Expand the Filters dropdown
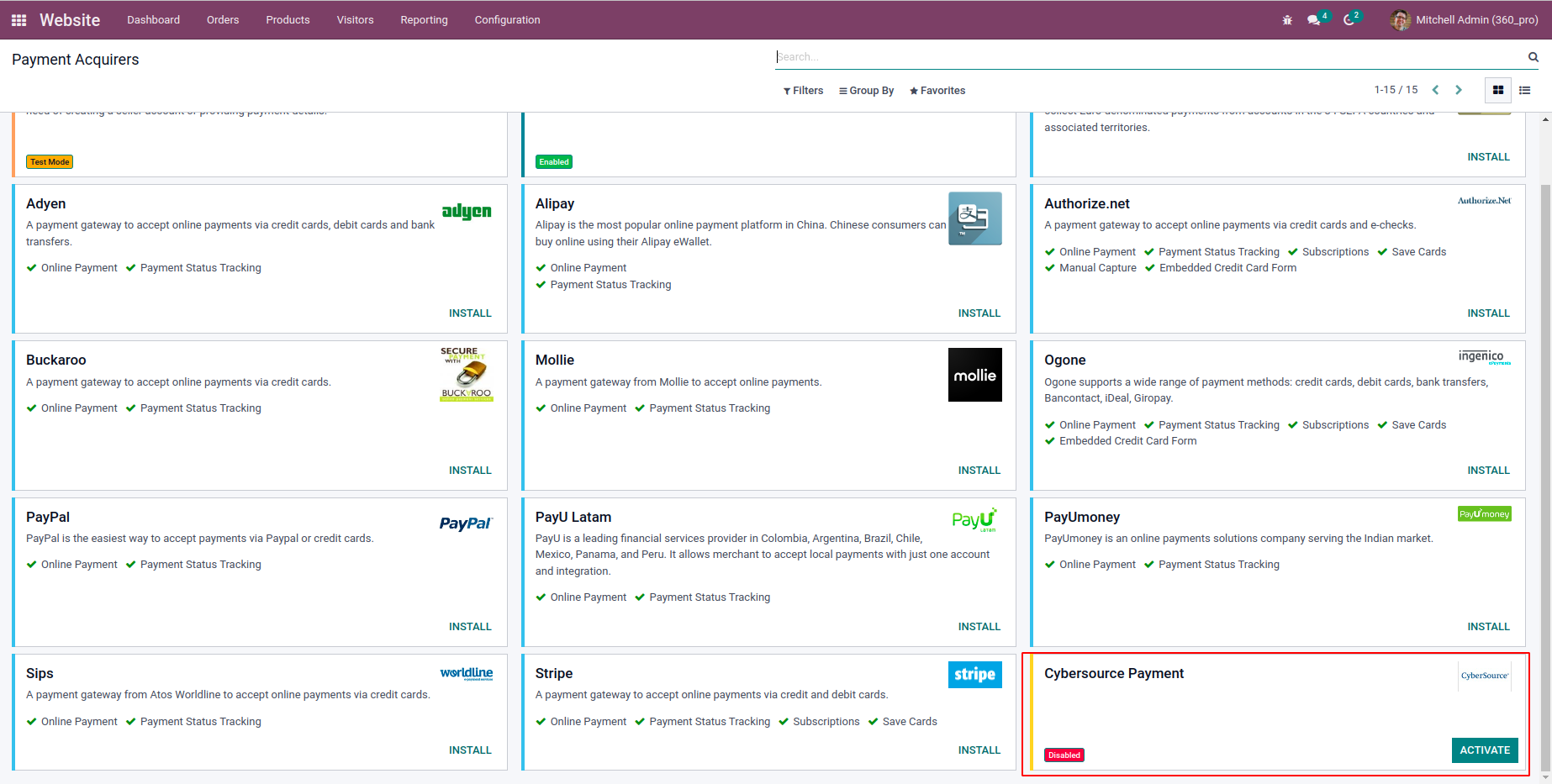This screenshot has height=784, width=1552. click(803, 91)
